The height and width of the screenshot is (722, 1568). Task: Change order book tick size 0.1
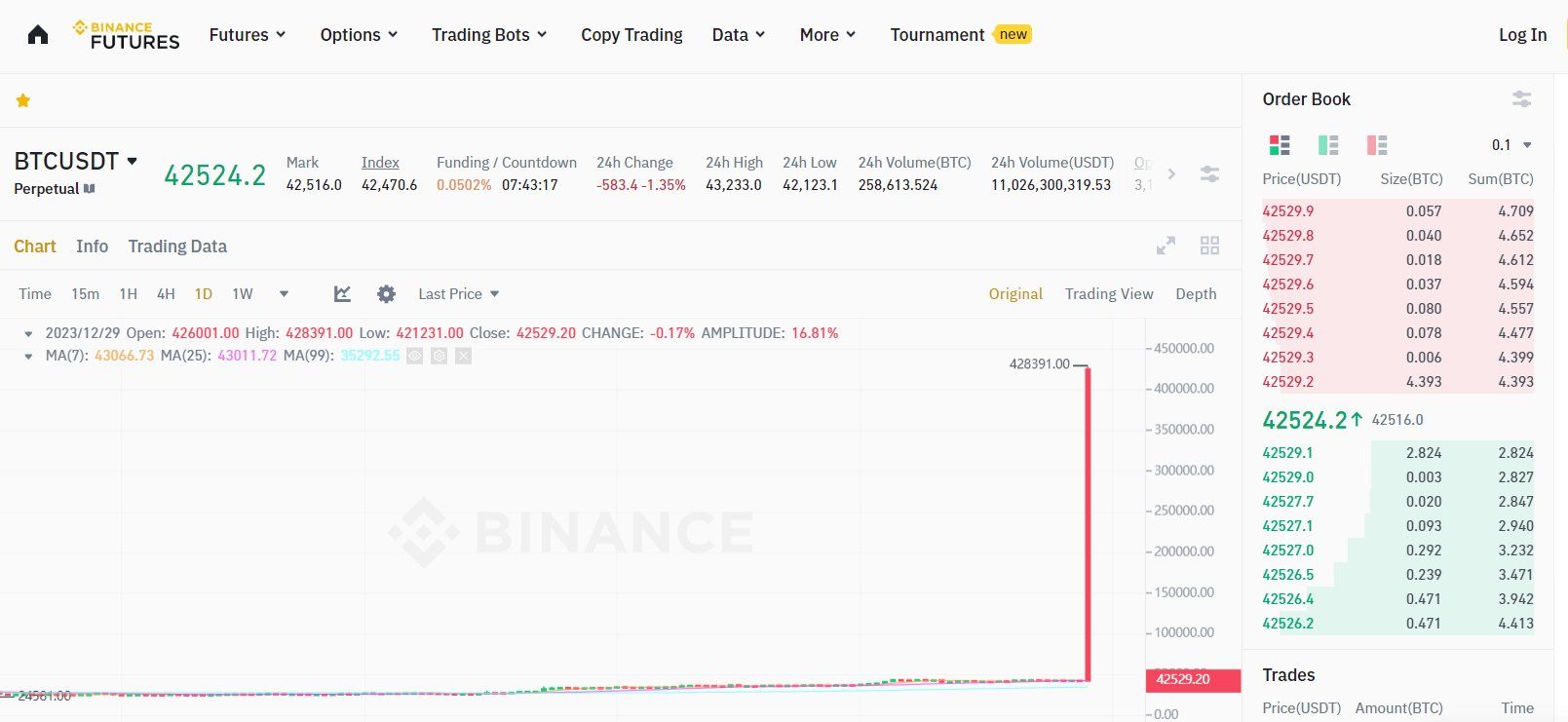point(1511,145)
